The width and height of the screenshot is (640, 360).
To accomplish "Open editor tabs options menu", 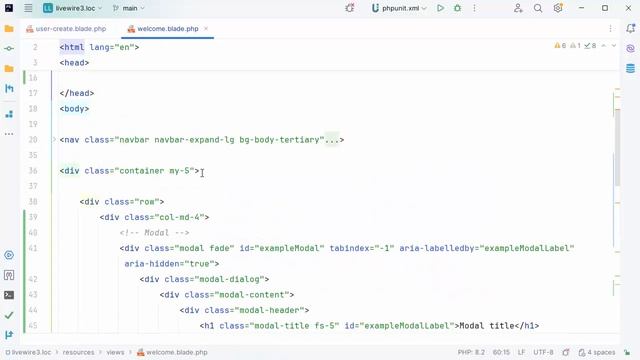I will click(610, 29).
